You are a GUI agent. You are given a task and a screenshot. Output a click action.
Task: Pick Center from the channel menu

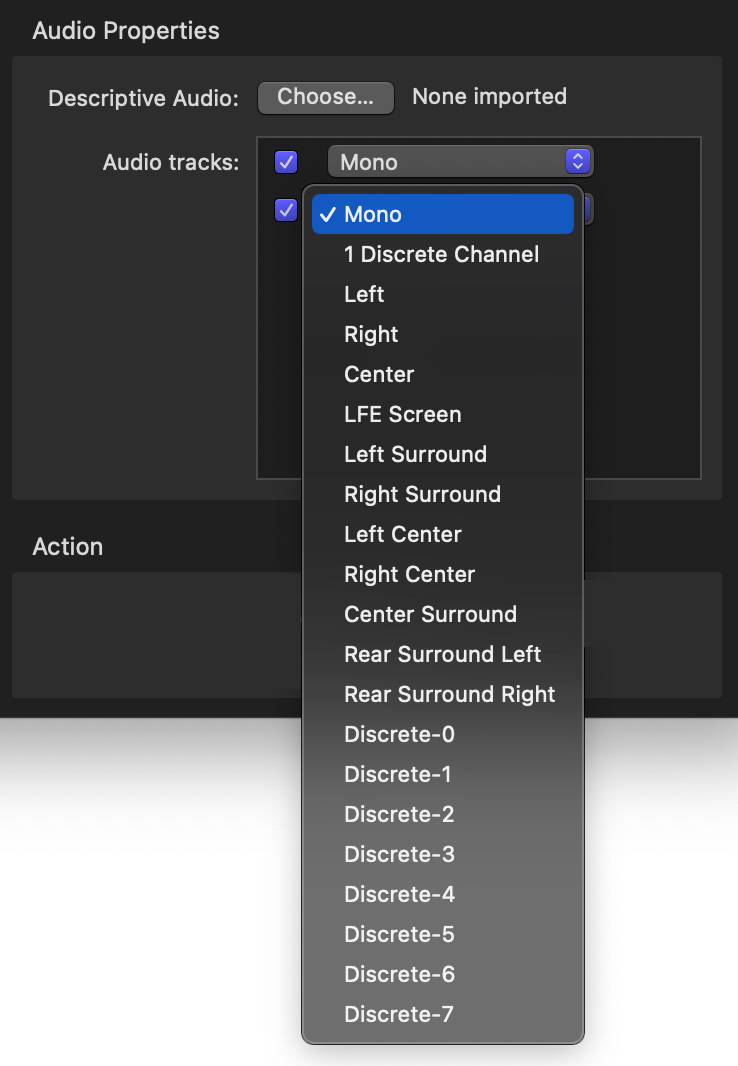443,375
